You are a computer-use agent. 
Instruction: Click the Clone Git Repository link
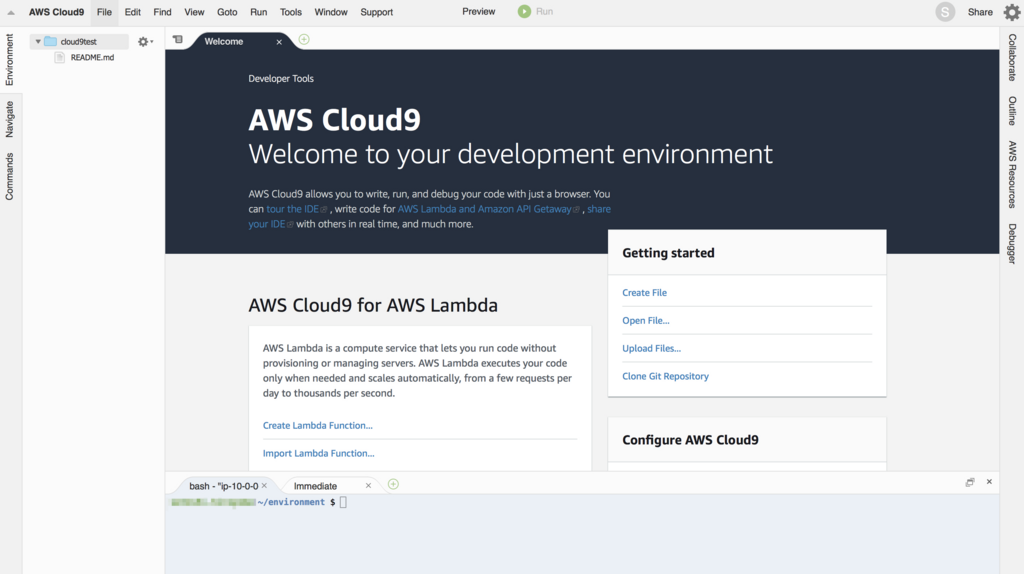[665, 376]
